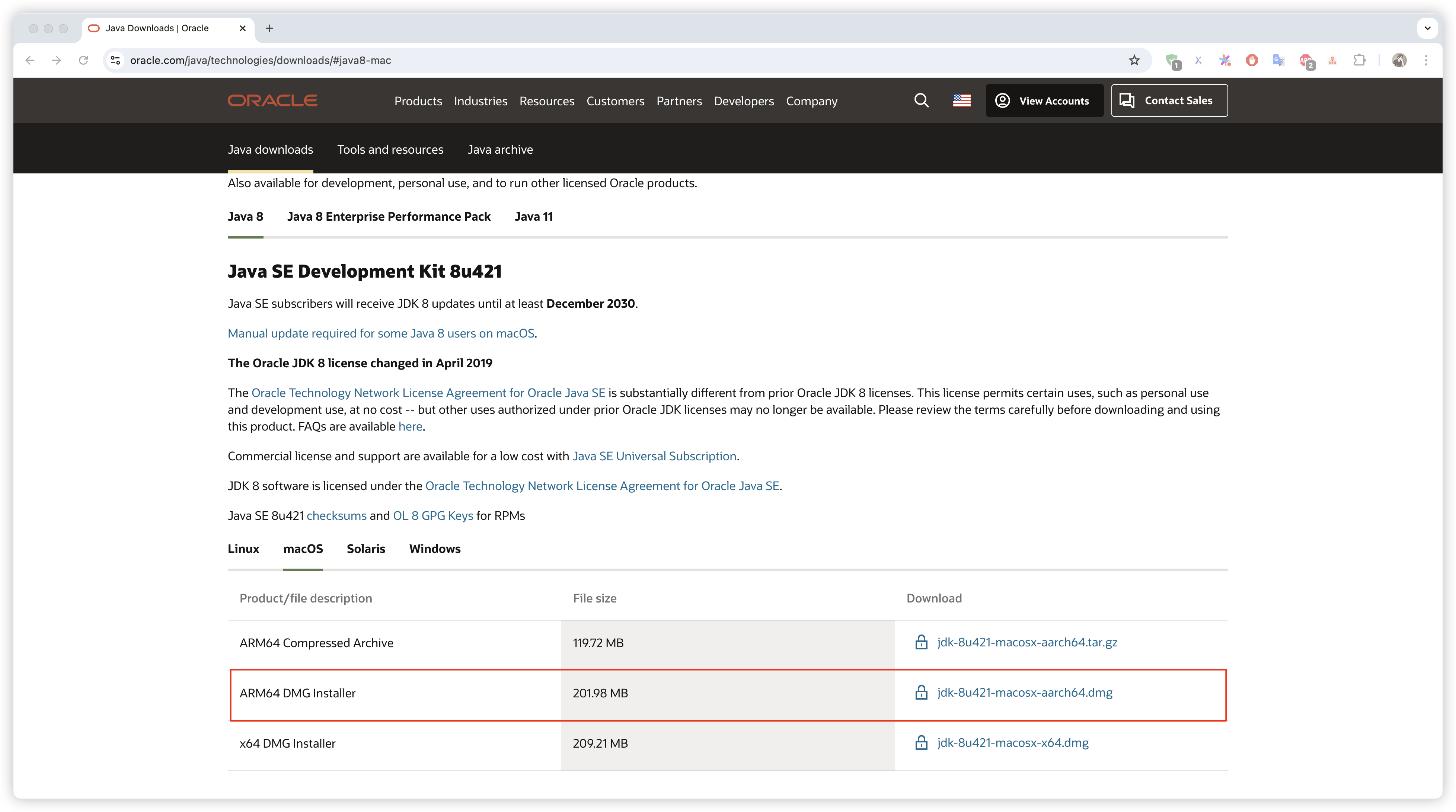Click the View Accounts button
1456x812 pixels.
click(x=1044, y=100)
